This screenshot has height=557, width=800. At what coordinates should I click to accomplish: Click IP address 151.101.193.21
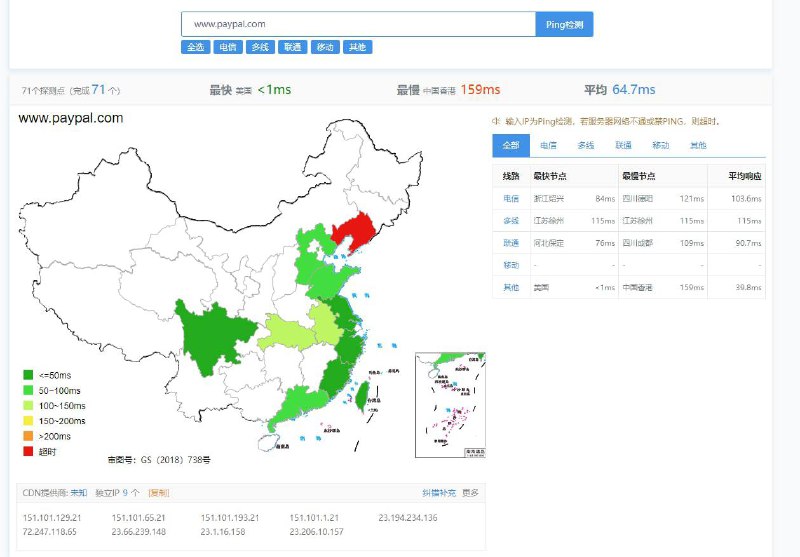(x=230, y=518)
